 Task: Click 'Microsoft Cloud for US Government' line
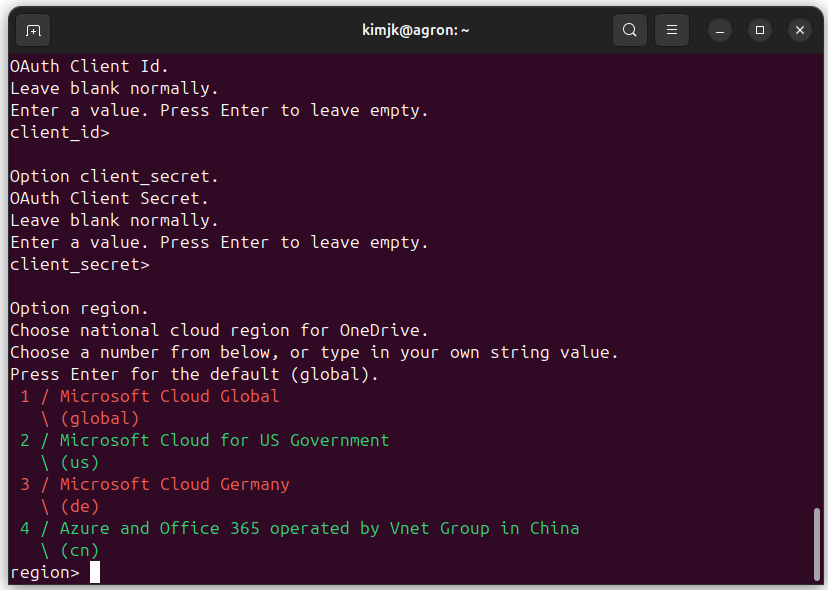pos(224,440)
